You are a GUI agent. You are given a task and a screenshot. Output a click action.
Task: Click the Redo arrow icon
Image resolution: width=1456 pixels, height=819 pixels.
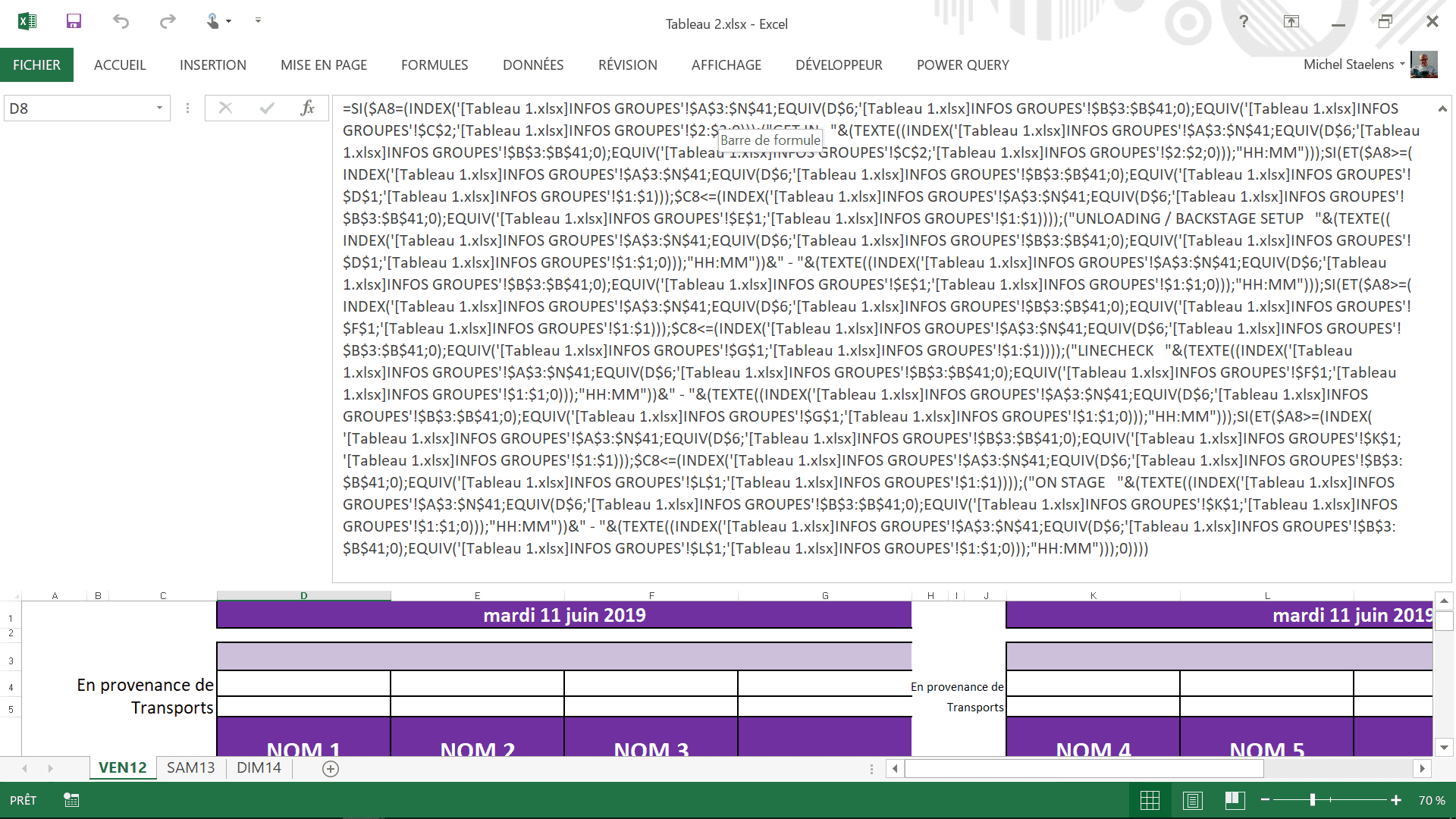pyautogui.click(x=168, y=21)
